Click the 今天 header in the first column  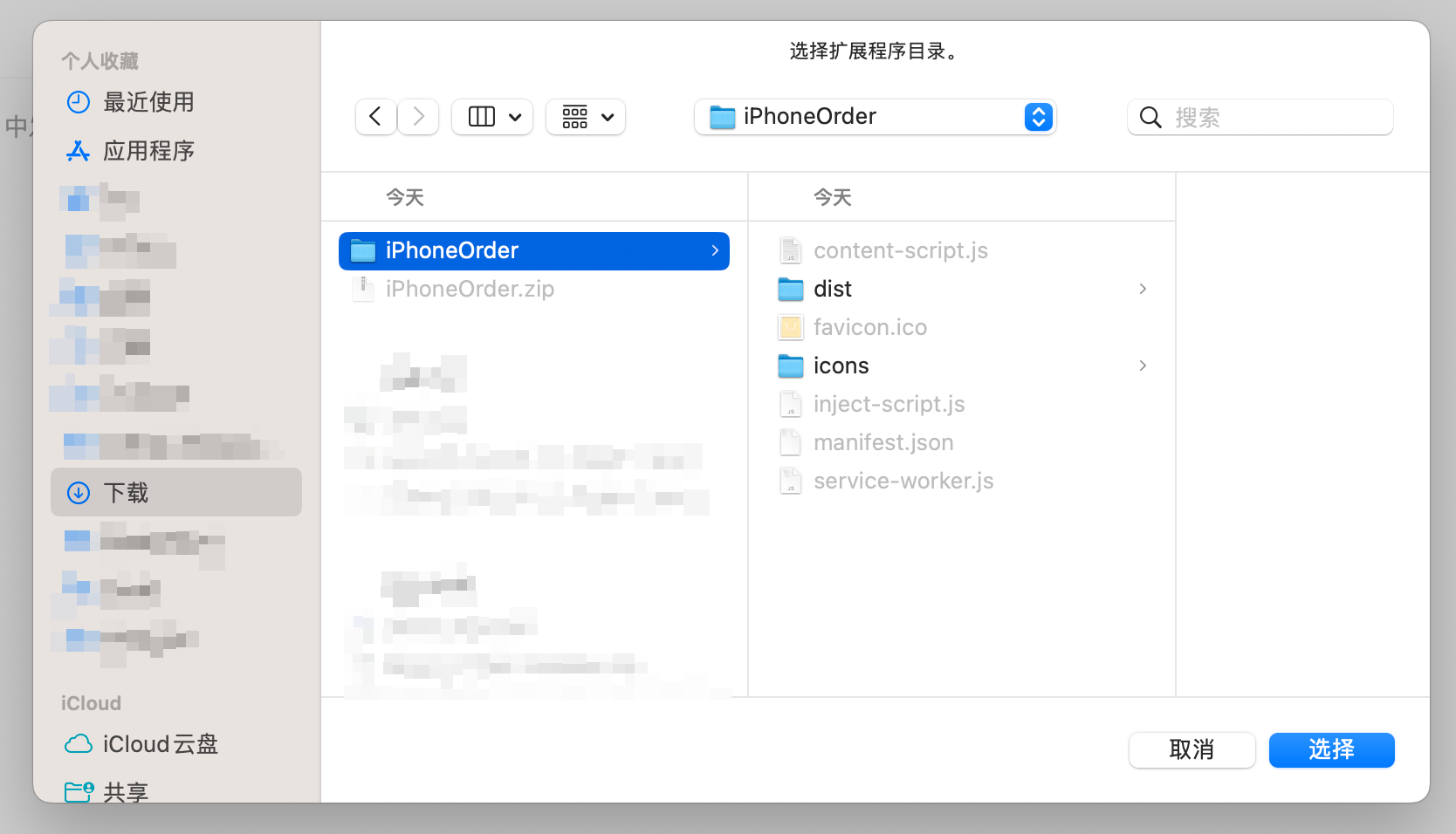pos(405,198)
